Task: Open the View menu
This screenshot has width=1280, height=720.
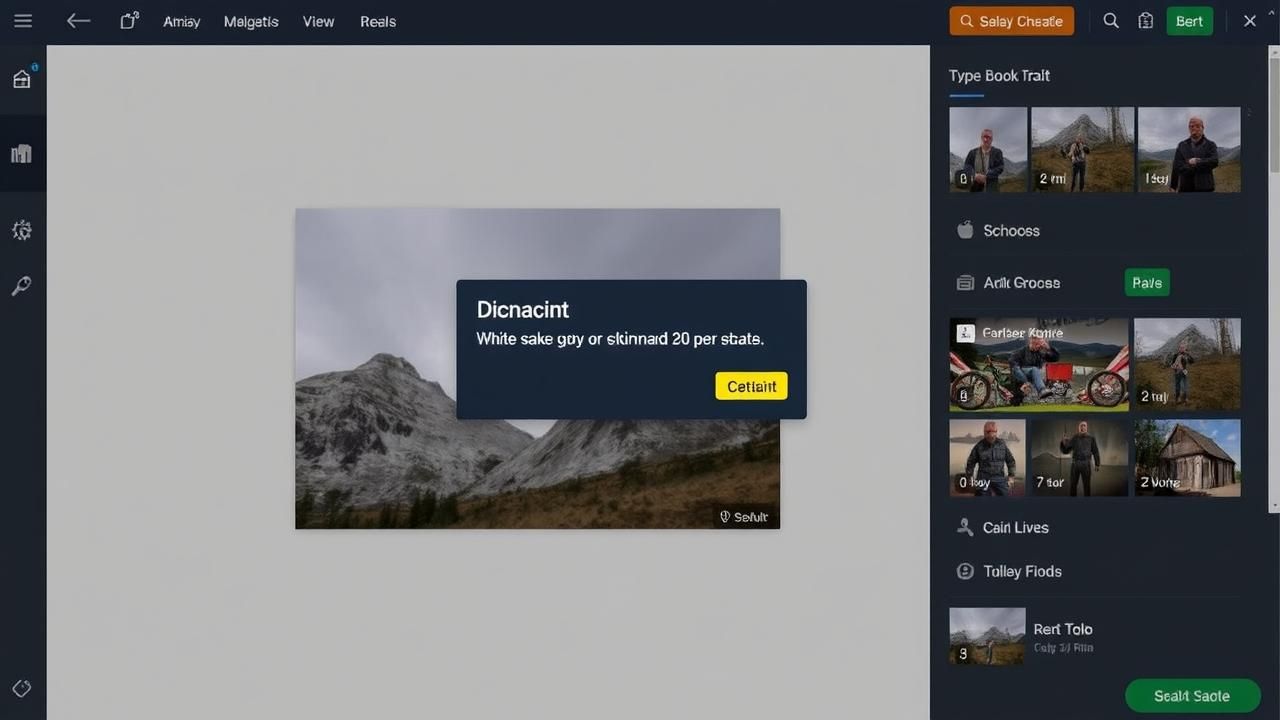Action: [x=318, y=21]
